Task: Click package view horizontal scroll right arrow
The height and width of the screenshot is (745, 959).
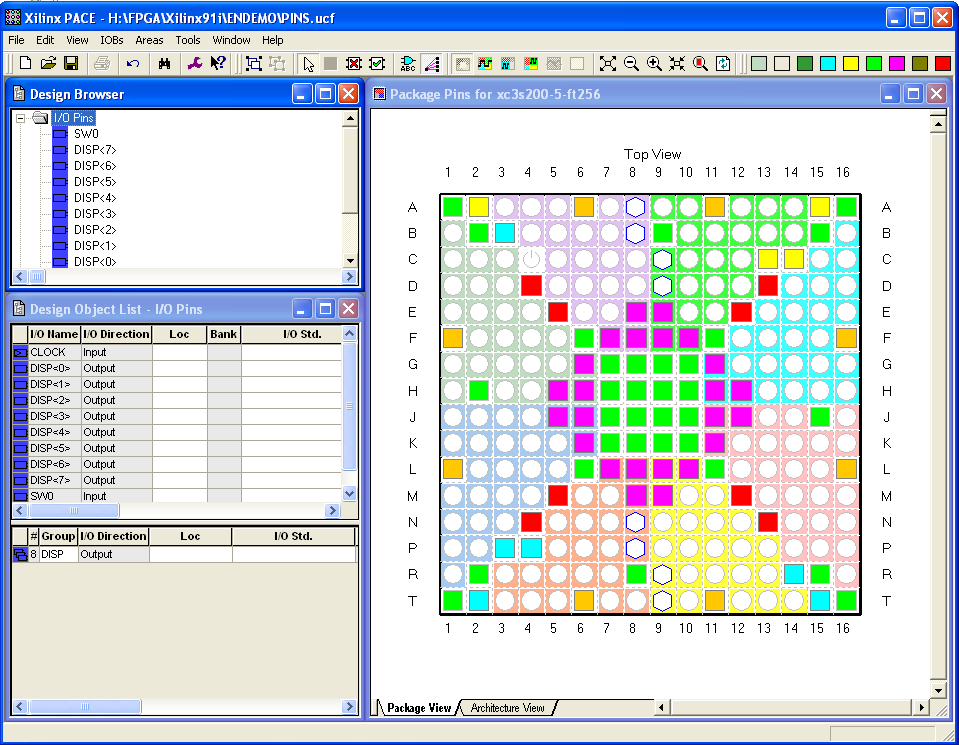Action: (921, 707)
